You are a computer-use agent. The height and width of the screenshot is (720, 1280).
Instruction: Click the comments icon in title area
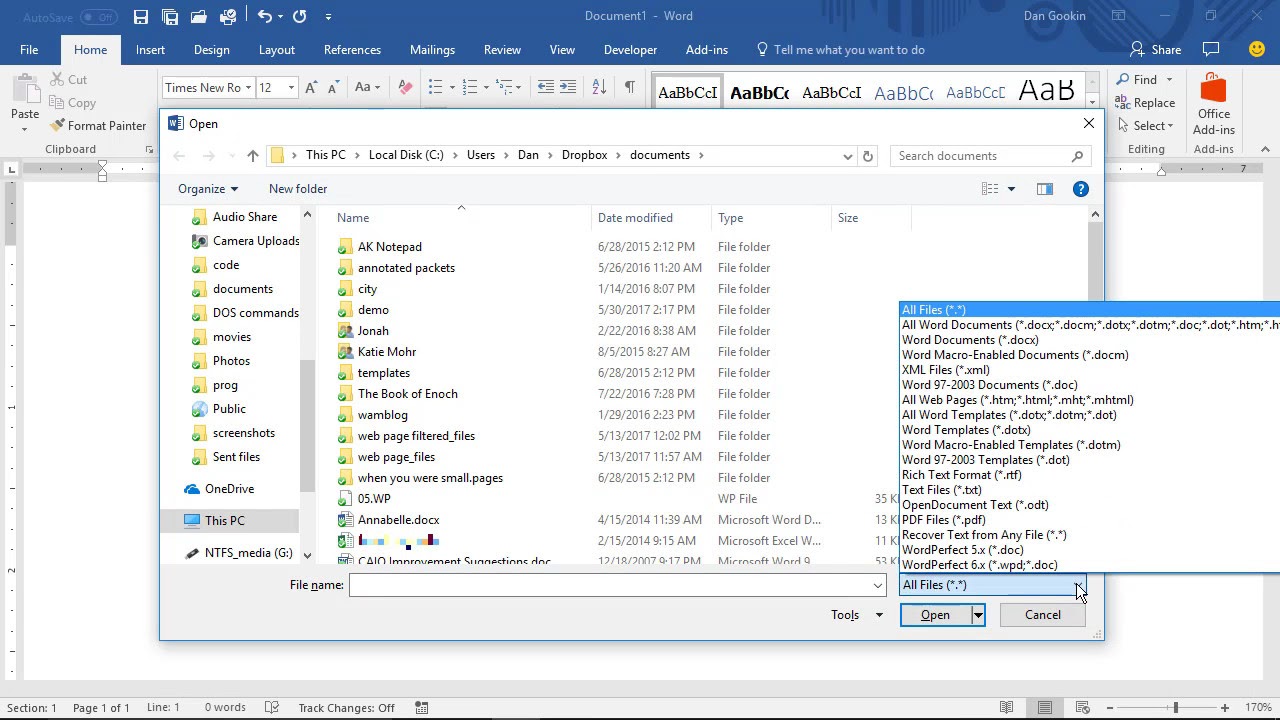pos(1211,49)
